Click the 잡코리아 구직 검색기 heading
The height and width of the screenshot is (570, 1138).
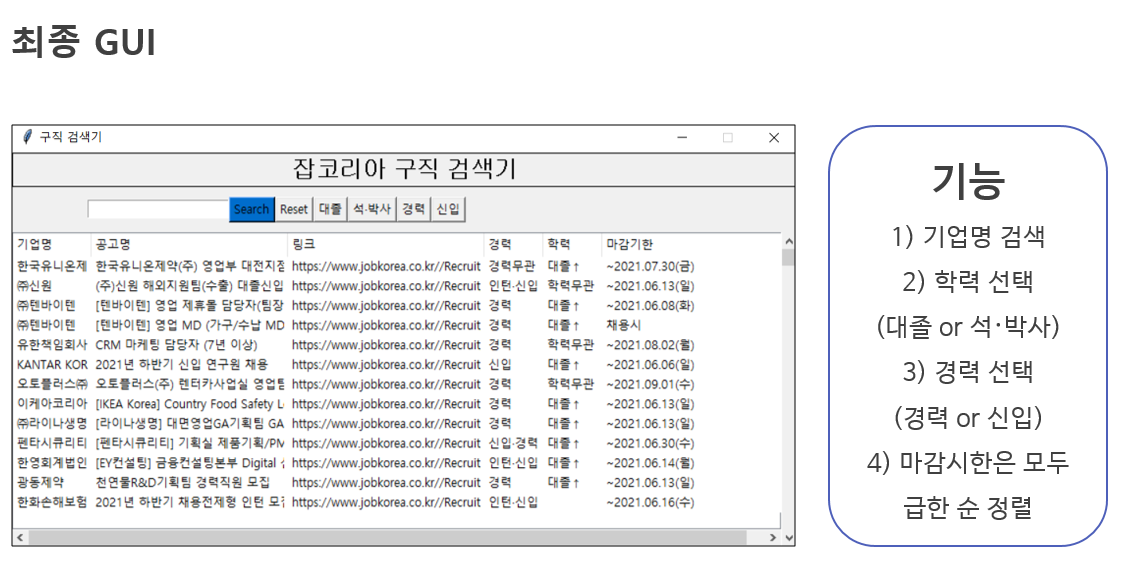(x=404, y=169)
